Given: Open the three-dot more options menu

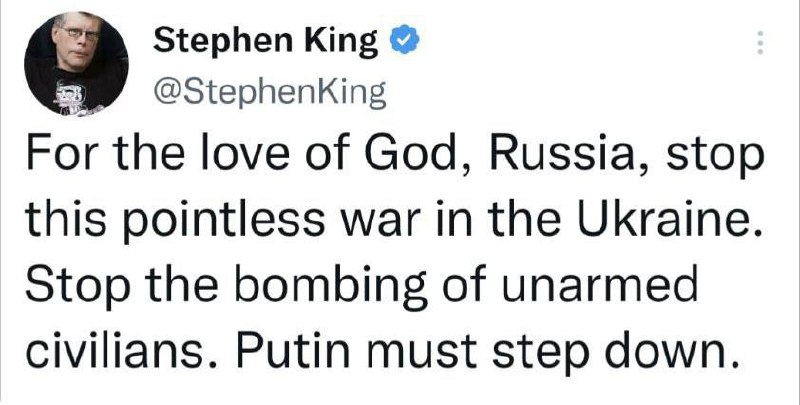Looking at the screenshot, I should (758, 45).
